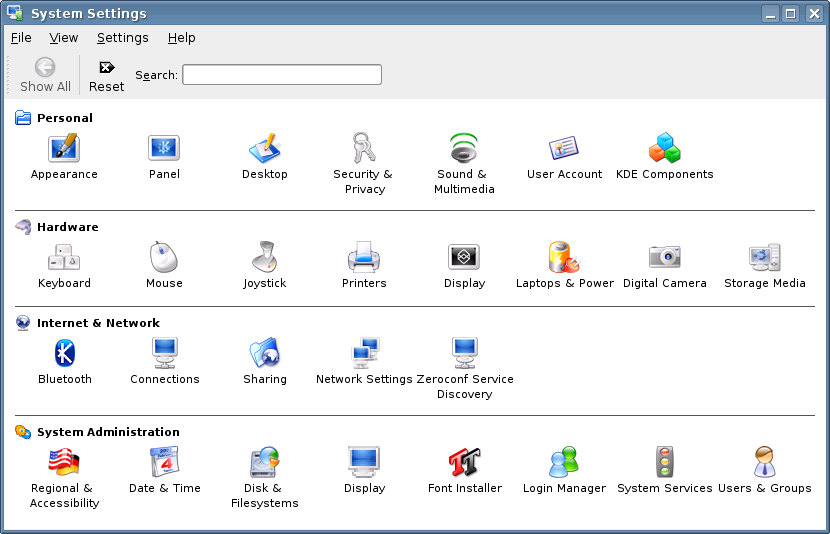Open the File menu
Image resolution: width=830 pixels, height=534 pixels.
pyautogui.click(x=21, y=38)
